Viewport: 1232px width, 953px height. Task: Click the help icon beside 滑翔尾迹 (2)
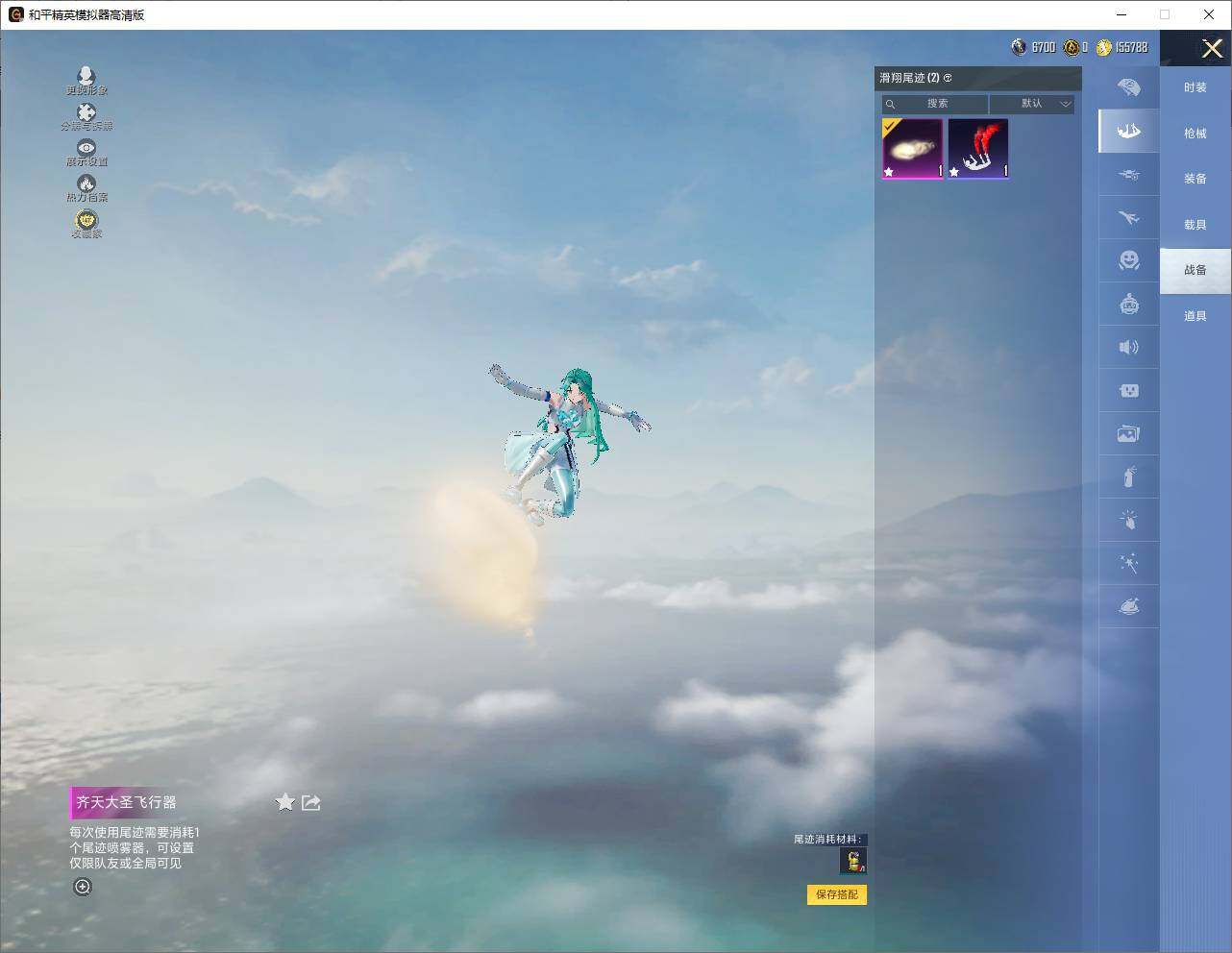pyautogui.click(x=948, y=78)
